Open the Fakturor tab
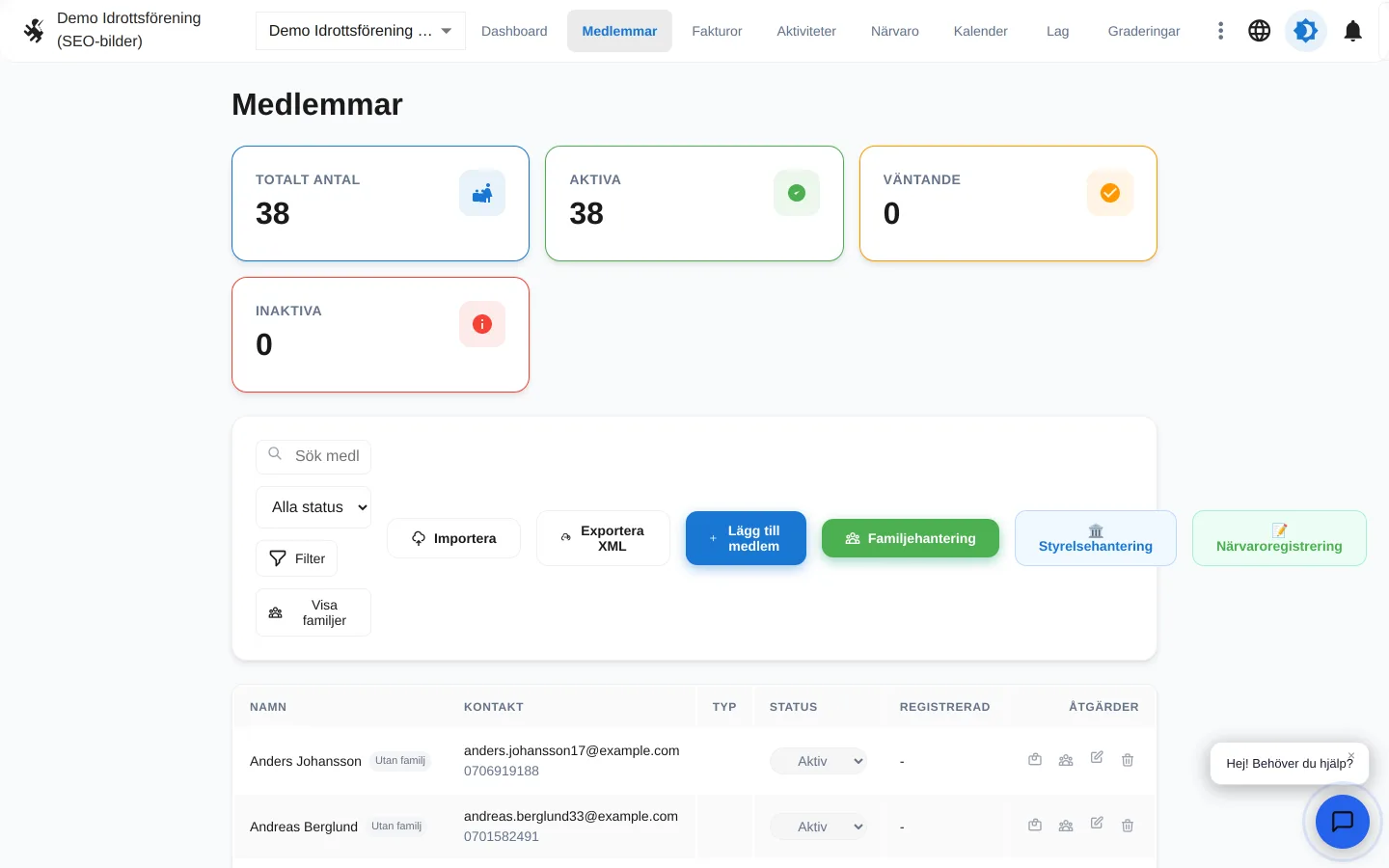This screenshot has width=1389, height=868. pos(717,31)
